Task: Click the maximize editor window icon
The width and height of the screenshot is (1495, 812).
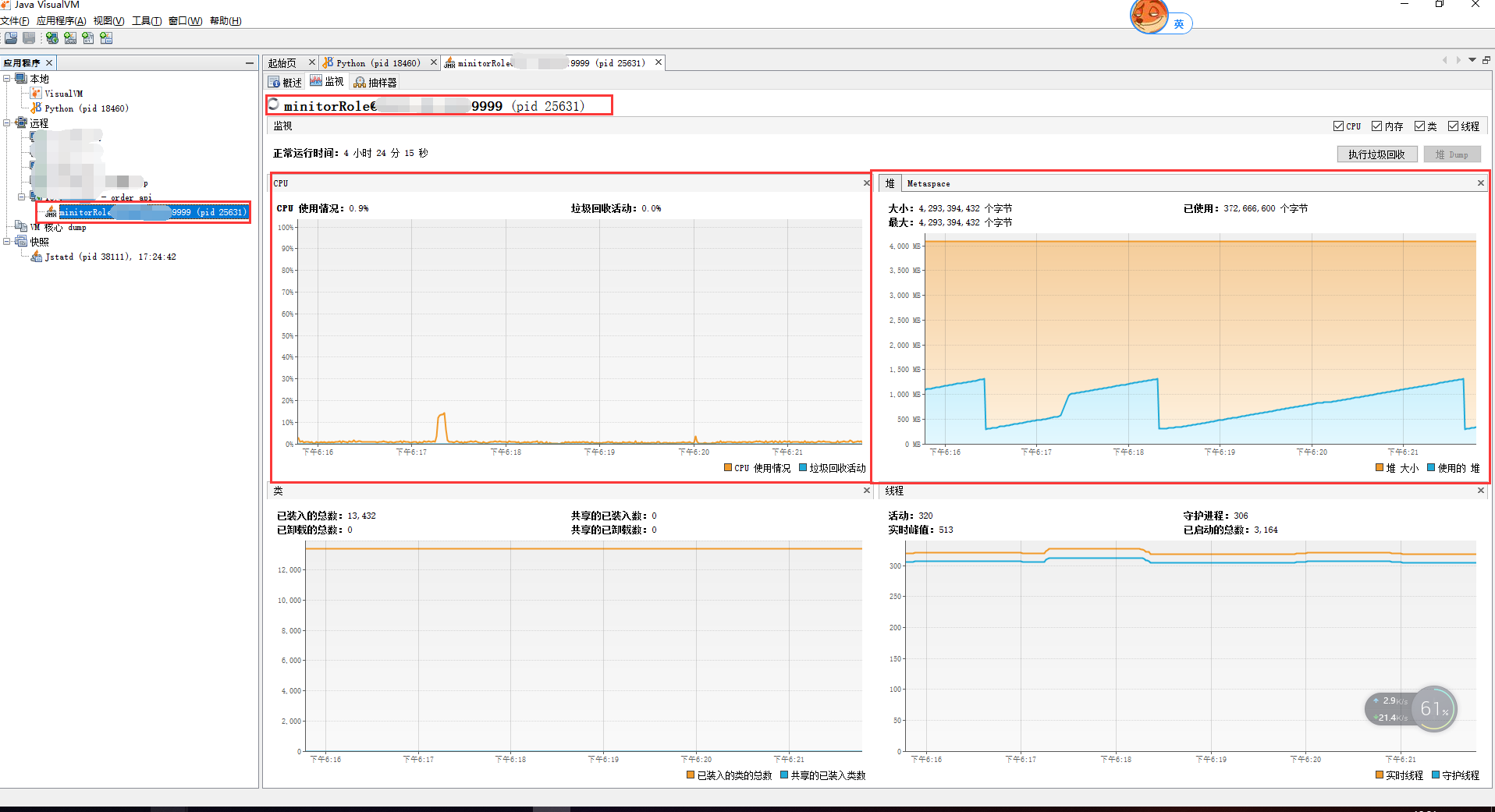Action: tap(1486, 60)
